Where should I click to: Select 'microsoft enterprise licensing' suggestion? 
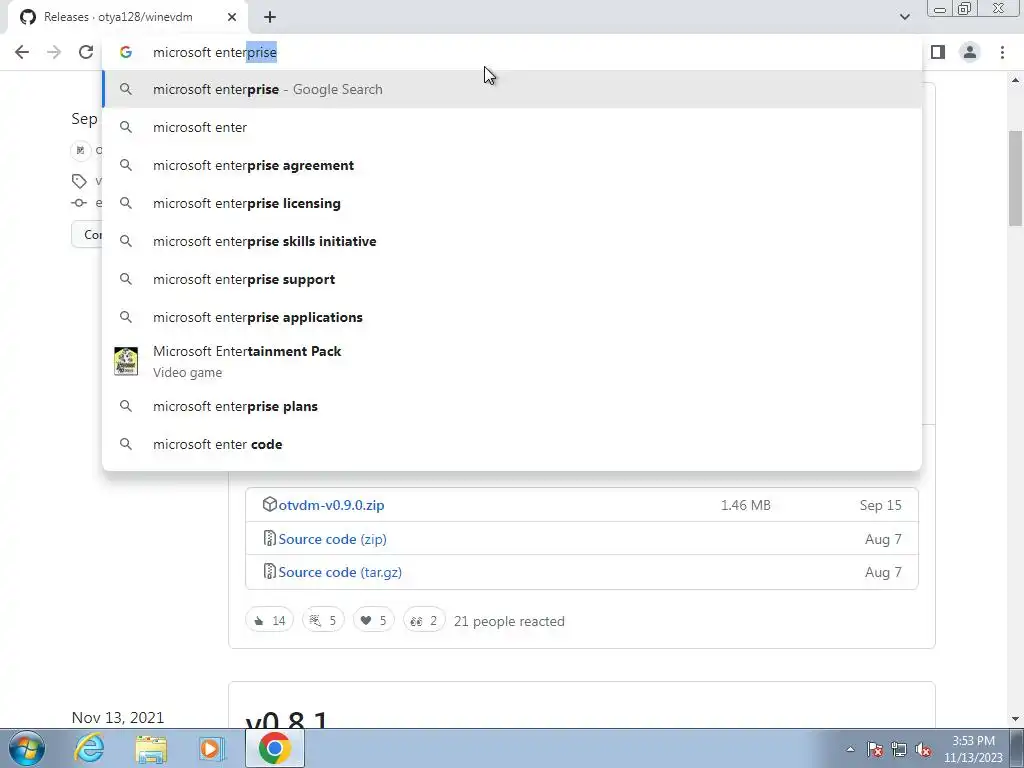pos(512,203)
